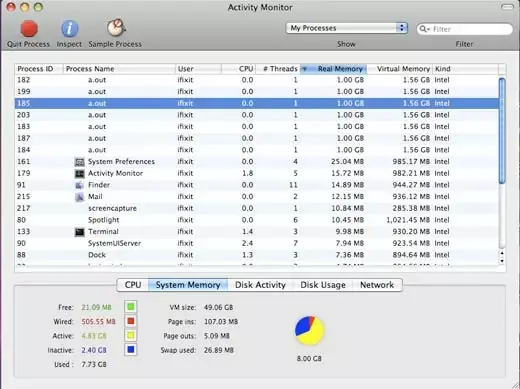Select the Terminal process name
The width and height of the screenshot is (520, 389).
pos(103,232)
